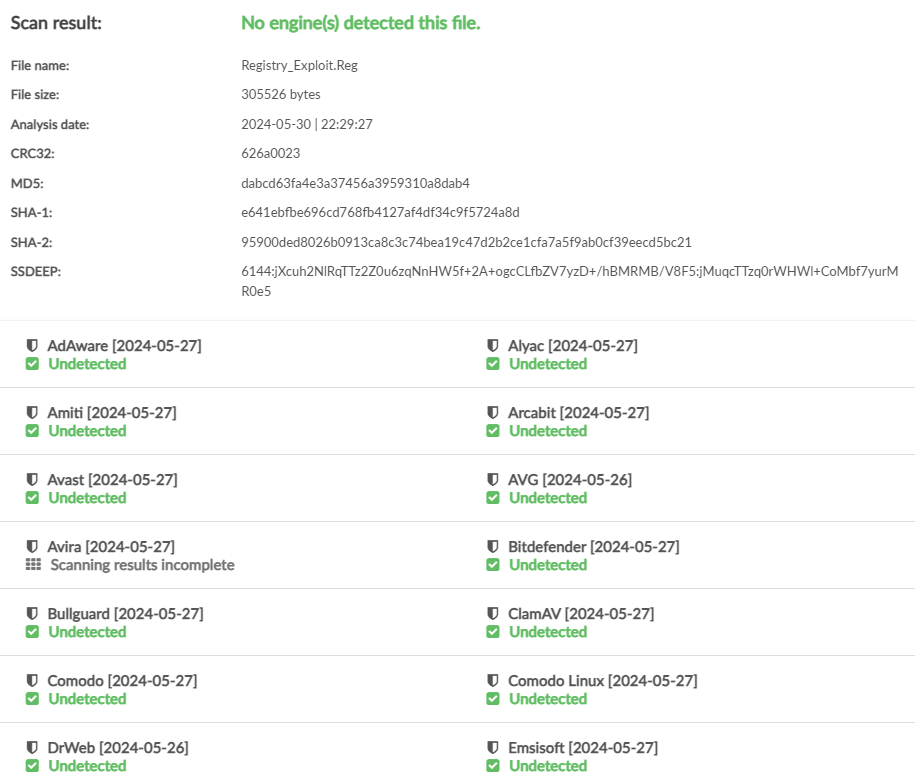
Task: Select the MD5 hash value
Action: coord(355,183)
